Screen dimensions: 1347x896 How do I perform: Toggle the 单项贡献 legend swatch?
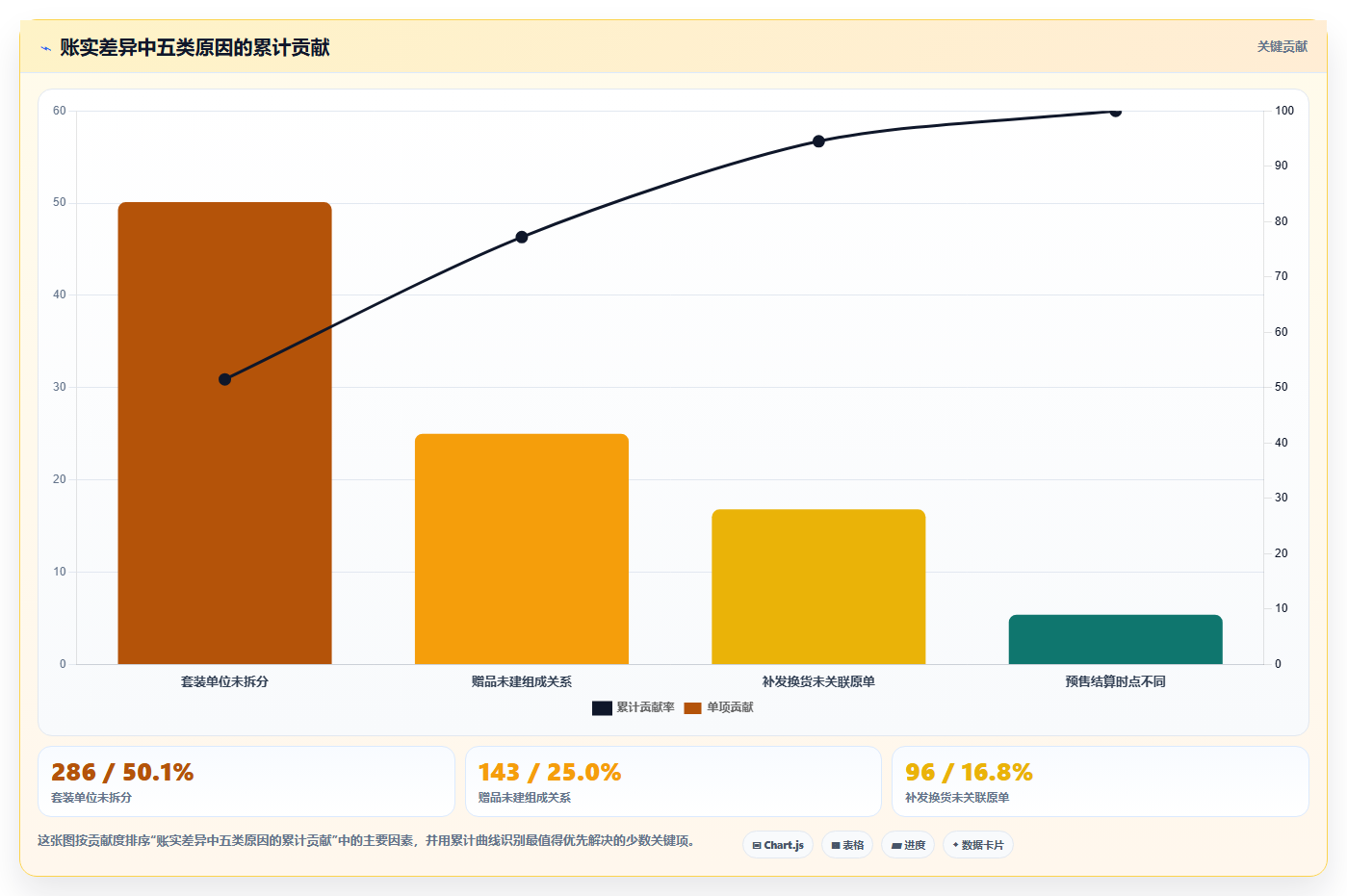point(692,708)
